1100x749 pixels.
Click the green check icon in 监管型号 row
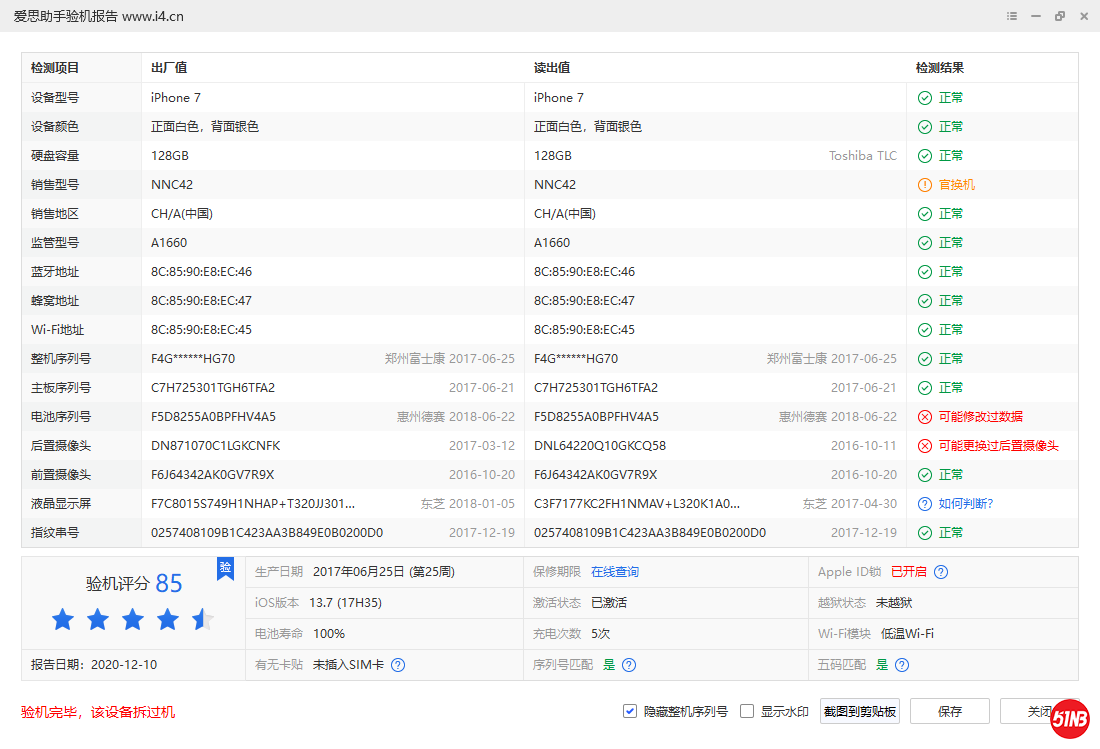tap(925, 243)
